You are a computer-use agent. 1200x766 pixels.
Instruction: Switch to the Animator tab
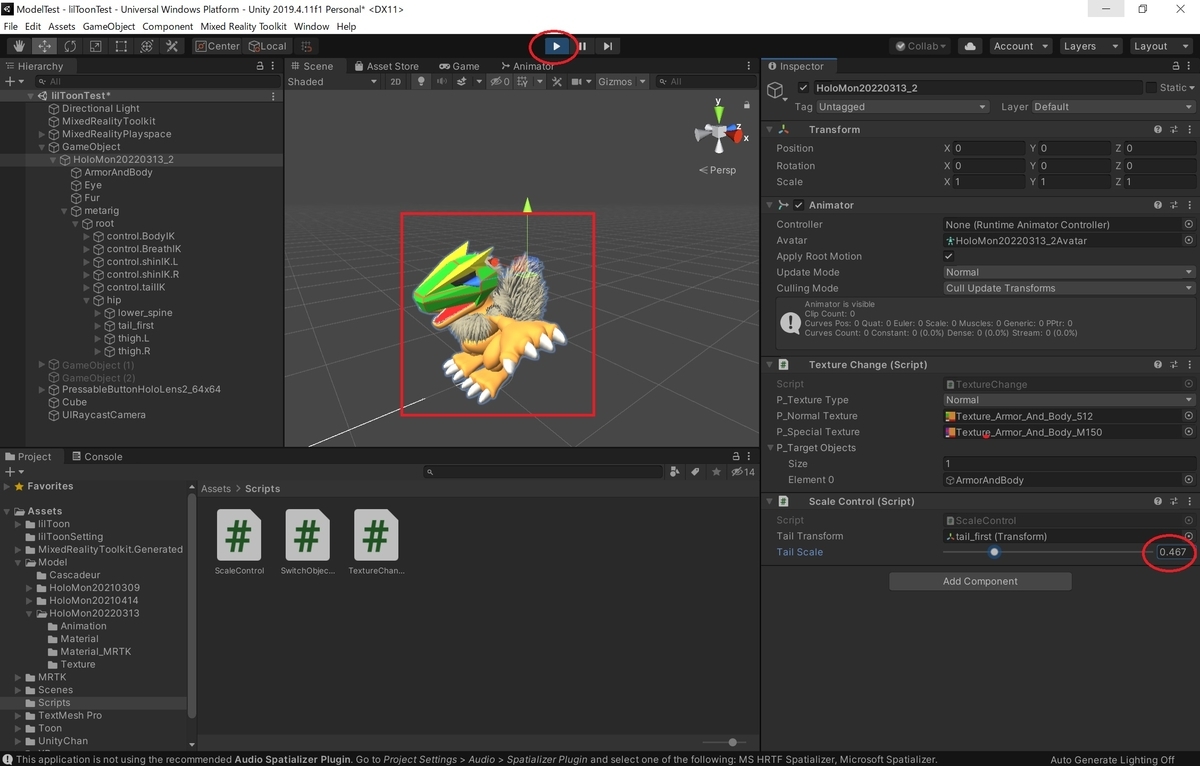pos(526,66)
